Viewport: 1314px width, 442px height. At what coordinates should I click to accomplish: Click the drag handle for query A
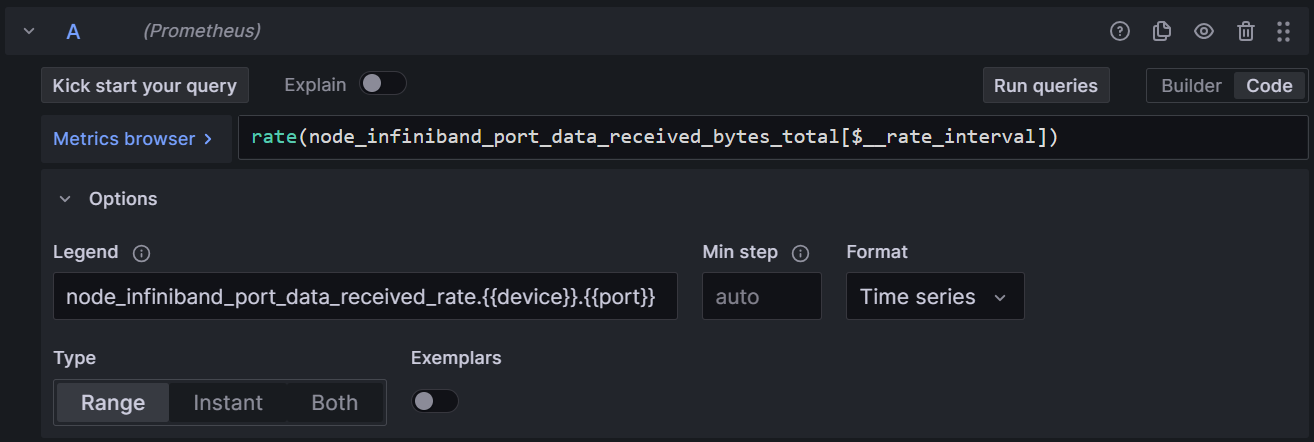point(1284,31)
